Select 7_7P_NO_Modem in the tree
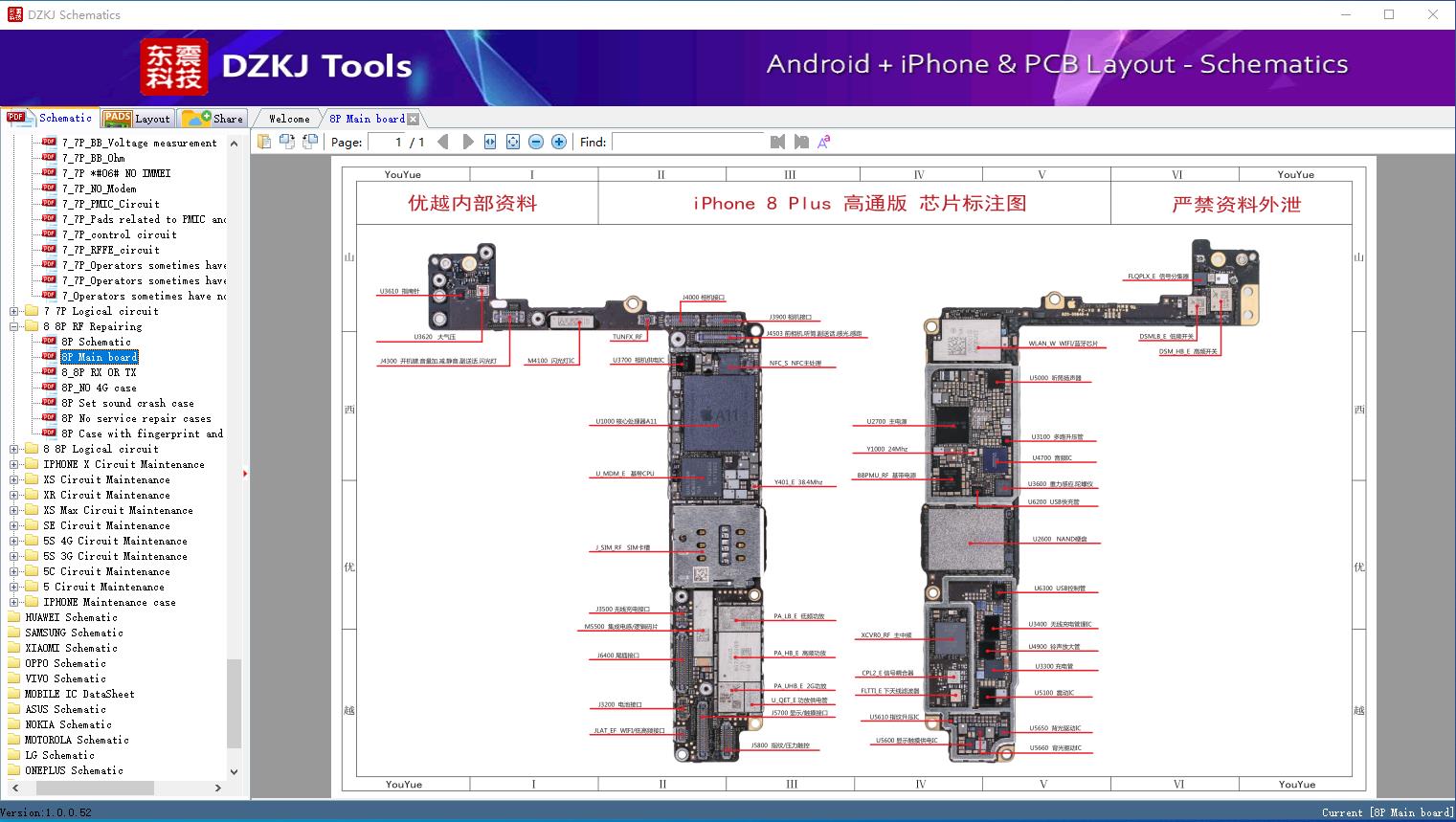 pyautogui.click(x=99, y=189)
